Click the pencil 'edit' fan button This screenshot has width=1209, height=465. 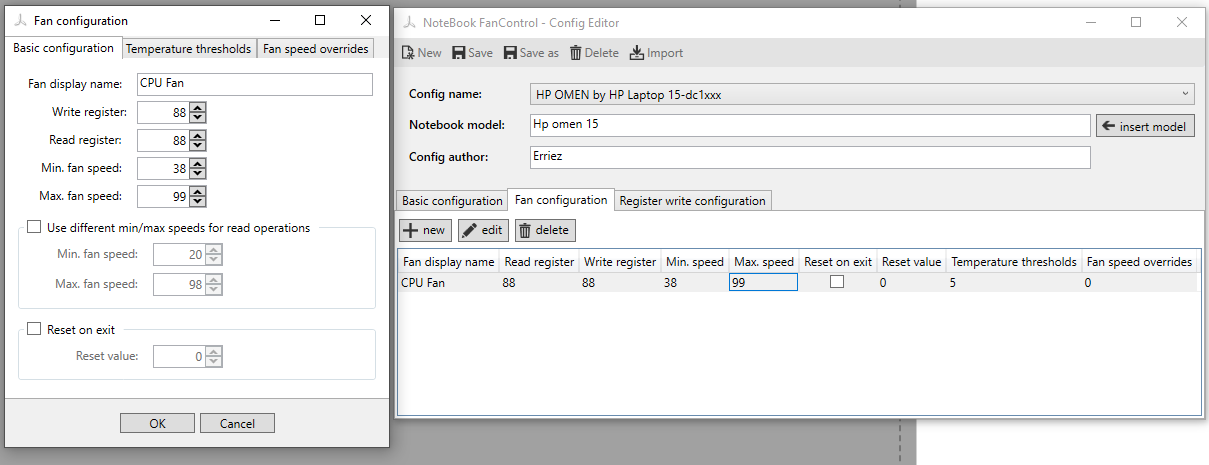pyautogui.click(x=483, y=230)
